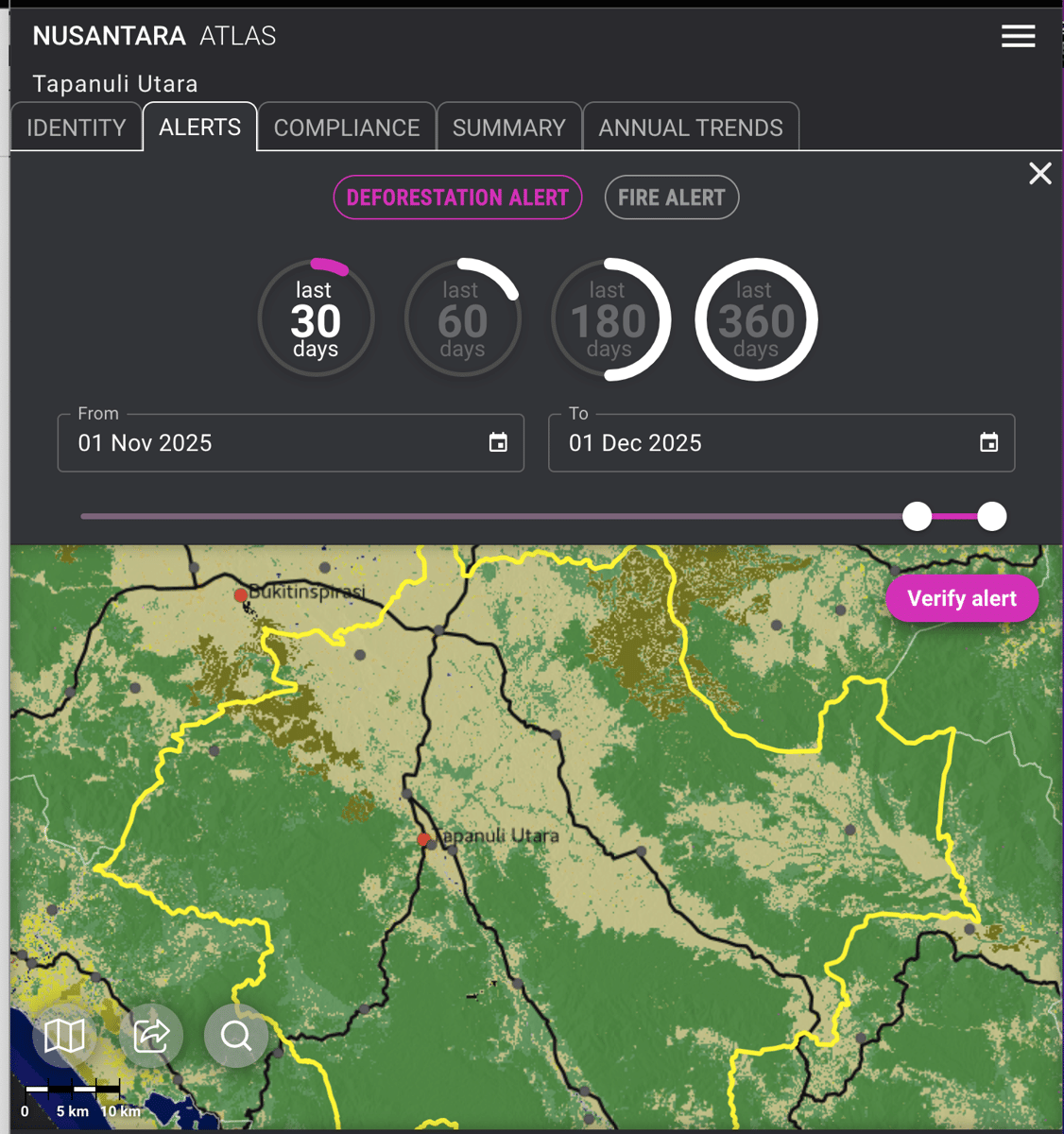Click the Summary tab label
This screenshot has height=1134, width=1064.
point(508,127)
